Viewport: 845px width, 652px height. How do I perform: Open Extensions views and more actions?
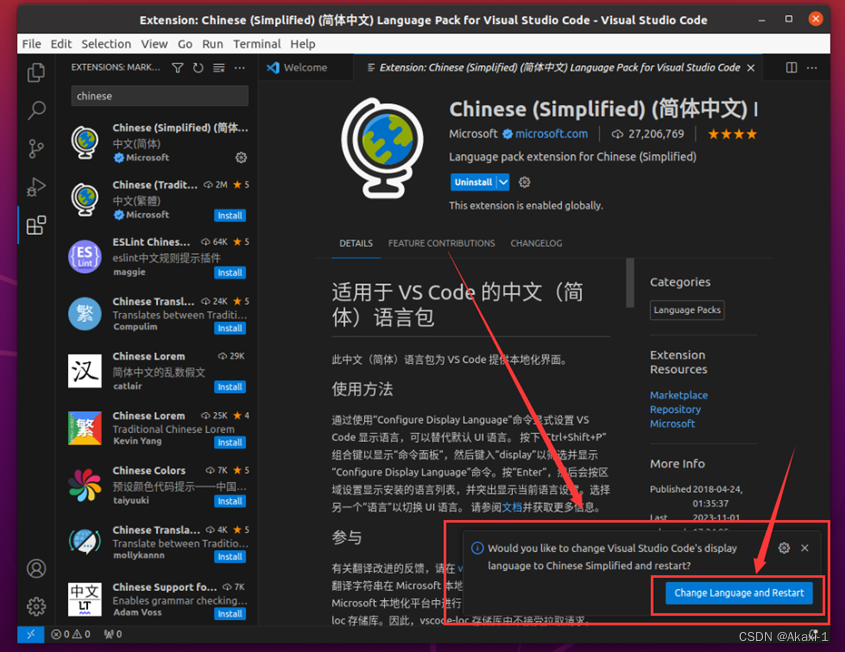coord(240,67)
